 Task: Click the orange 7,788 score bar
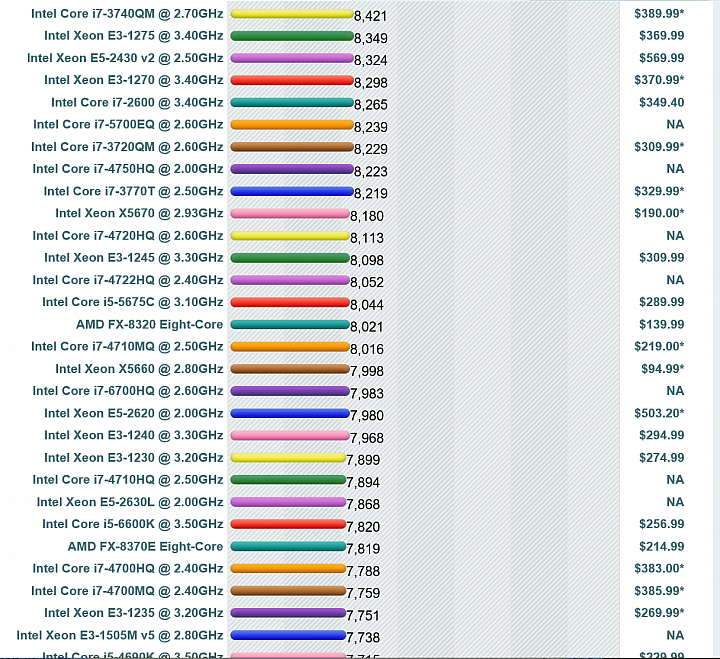click(x=288, y=569)
